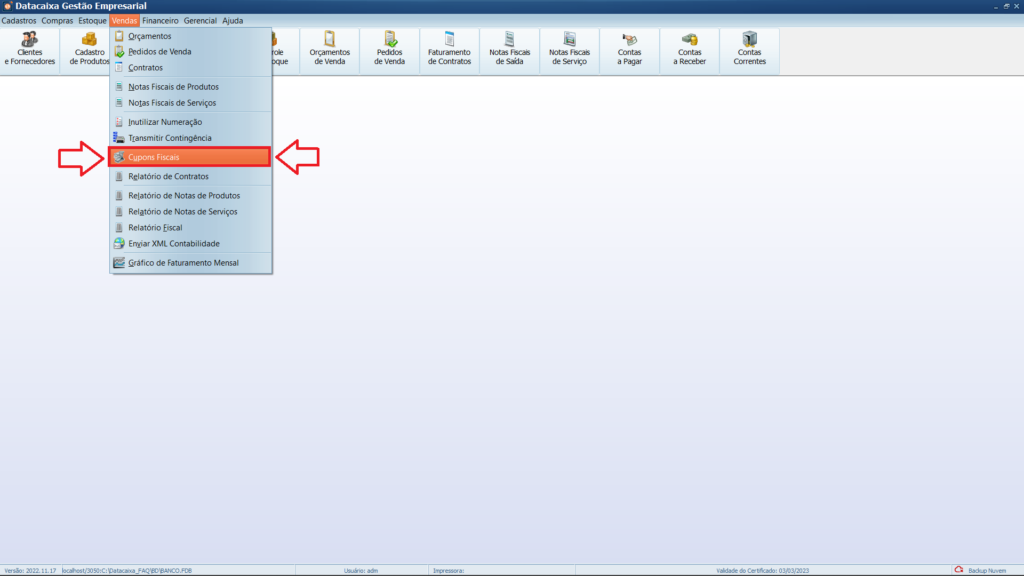This screenshot has height=576, width=1024.
Task: Click Backup Nuvem in the status bar
Action: [x=982, y=568]
